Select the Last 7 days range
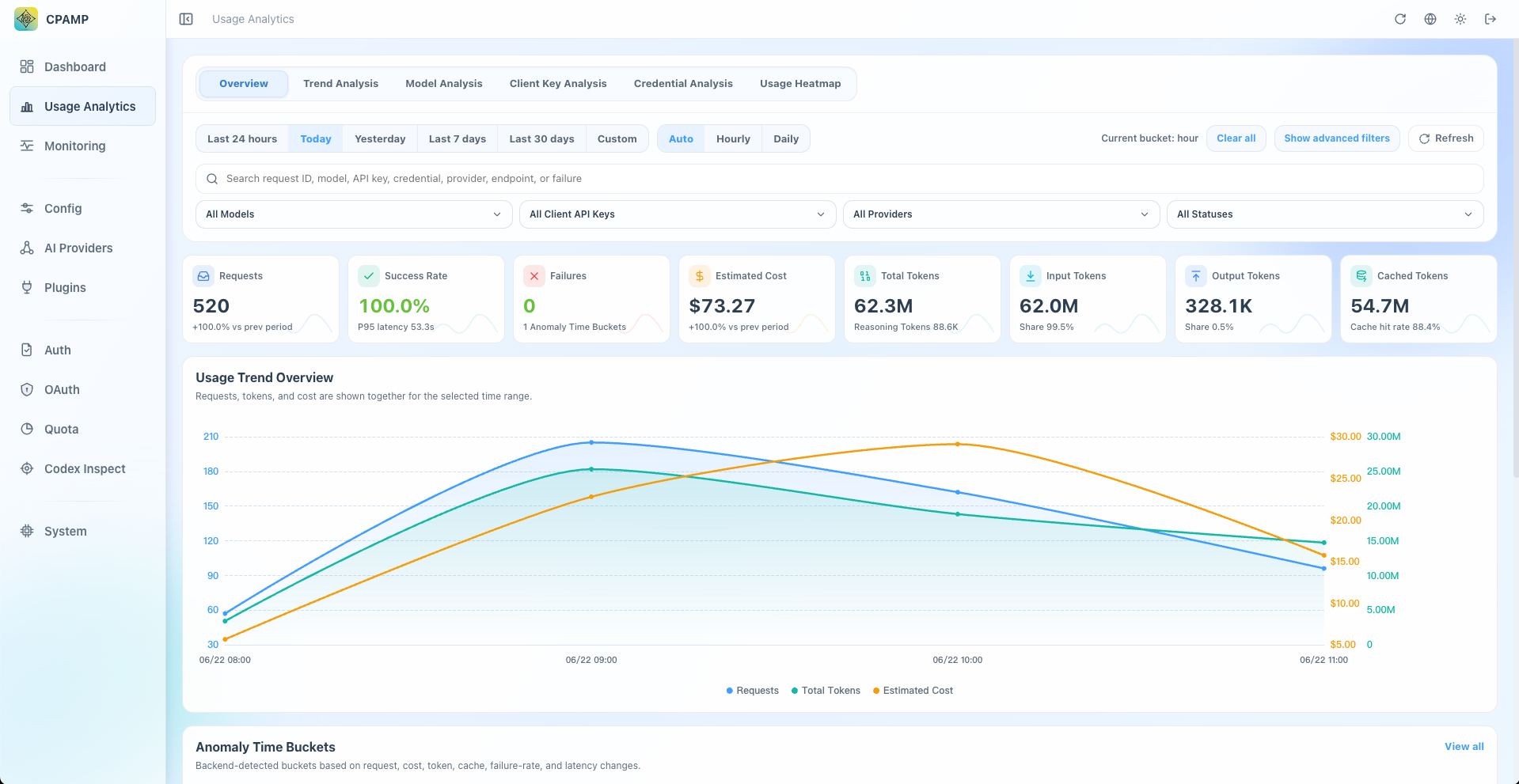The image size is (1519, 784). (458, 138)
